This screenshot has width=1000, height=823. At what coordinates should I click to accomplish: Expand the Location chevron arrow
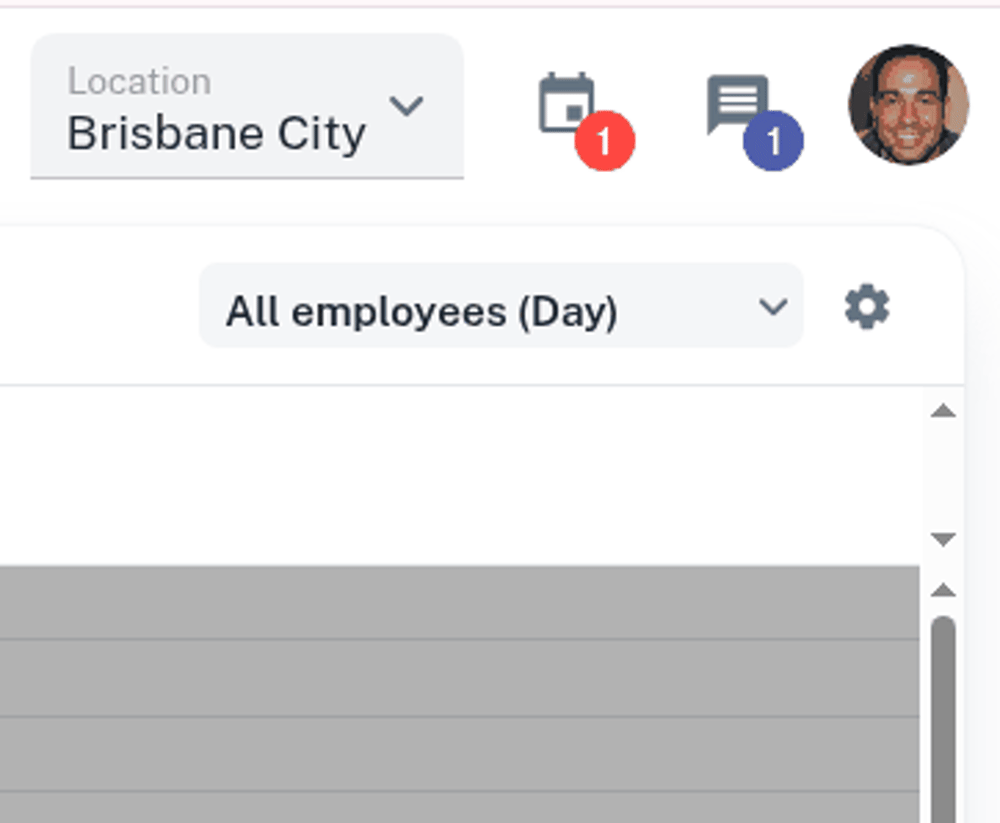coord(406,105)
